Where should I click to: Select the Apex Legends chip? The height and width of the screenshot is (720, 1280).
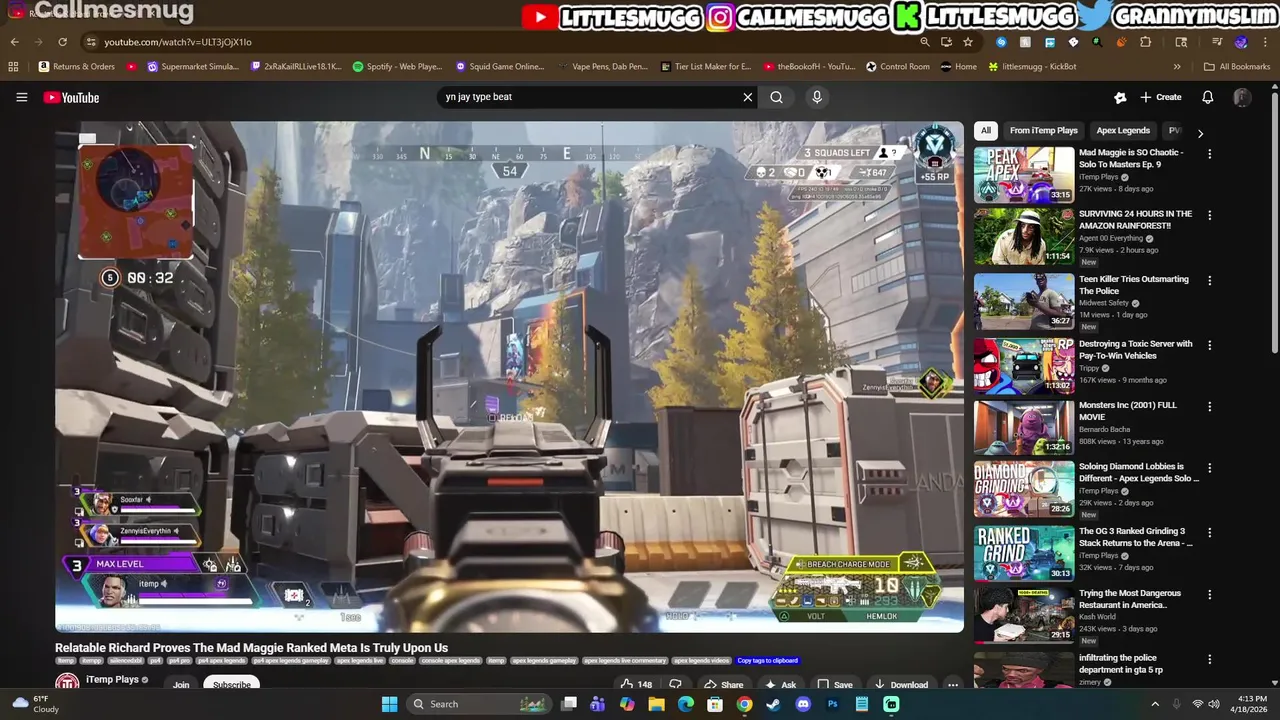click(1123, 130)
